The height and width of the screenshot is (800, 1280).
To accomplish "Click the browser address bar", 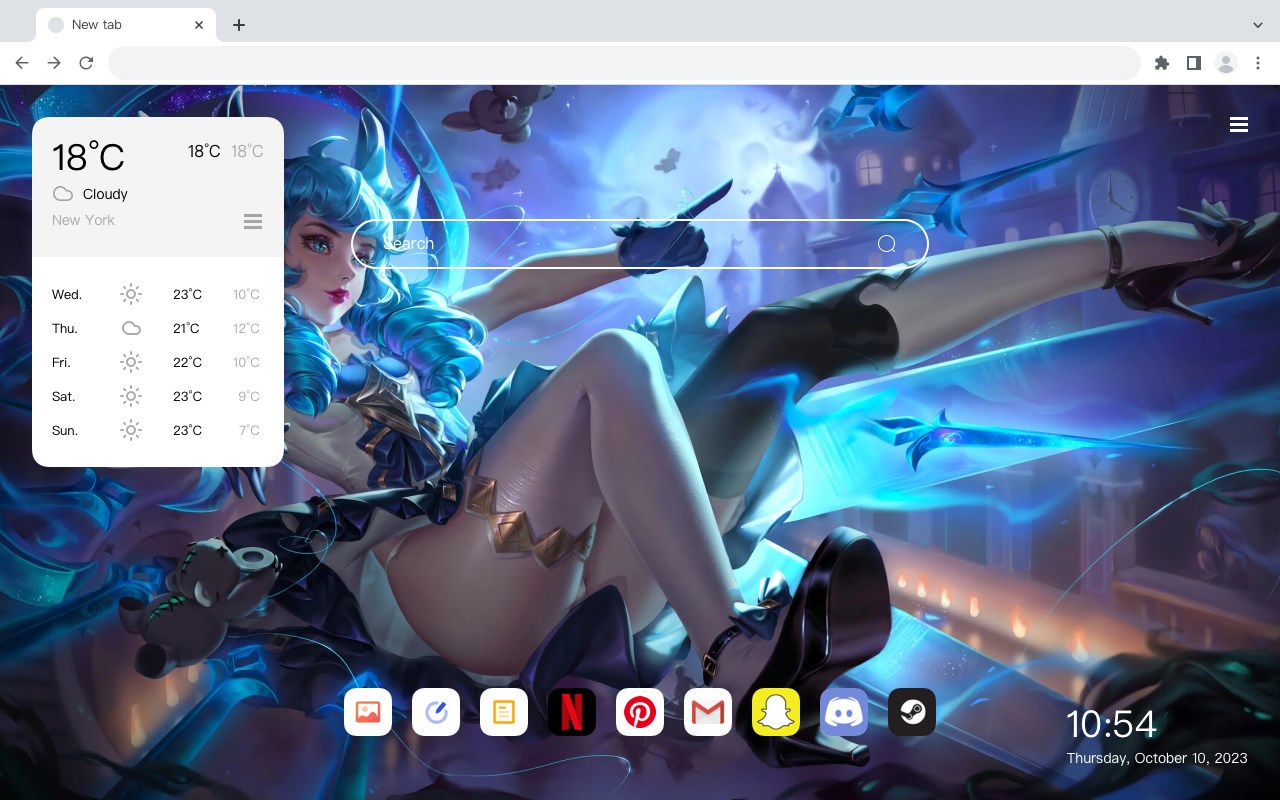I will pyautogui.click(x=624, y=63).
